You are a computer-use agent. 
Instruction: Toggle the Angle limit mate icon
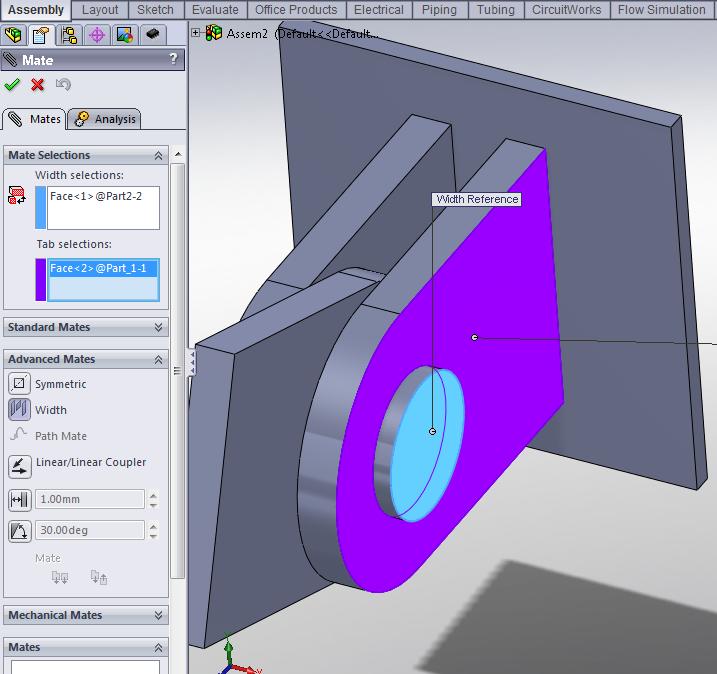click(x=20, y=531)
